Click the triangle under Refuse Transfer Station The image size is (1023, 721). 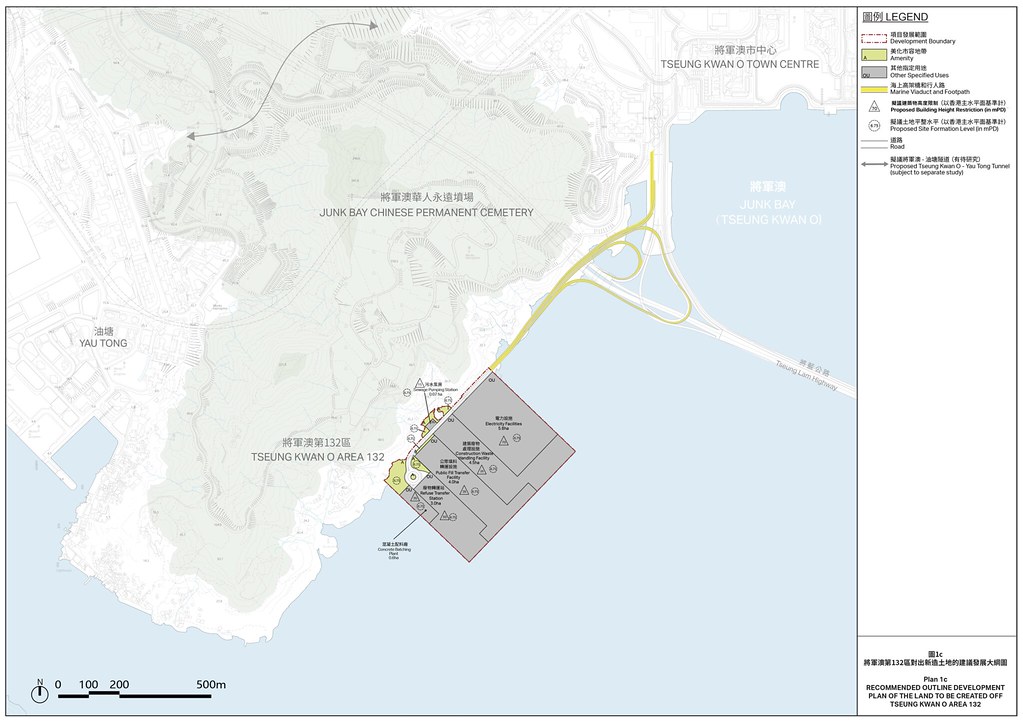pos(444,515)
